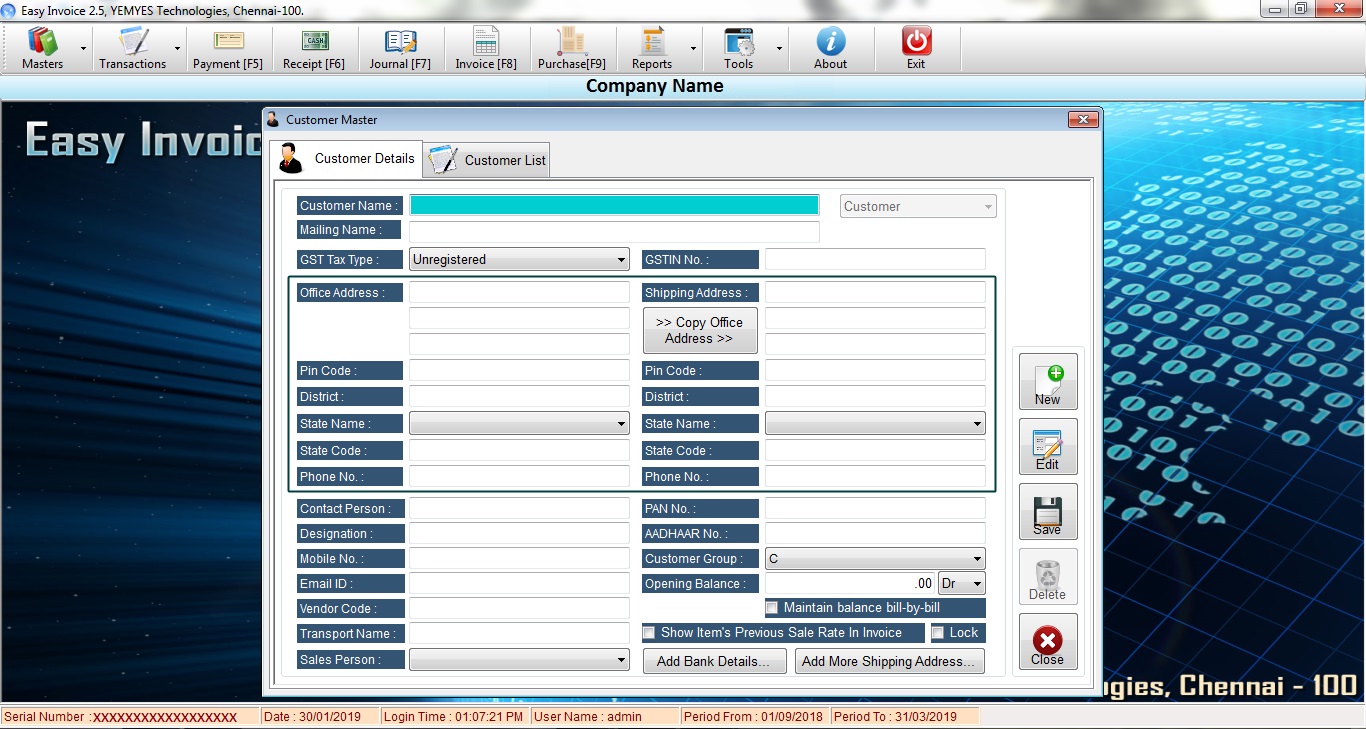
Task: Click the Save floppy disk button
Action: point(1047,512)
